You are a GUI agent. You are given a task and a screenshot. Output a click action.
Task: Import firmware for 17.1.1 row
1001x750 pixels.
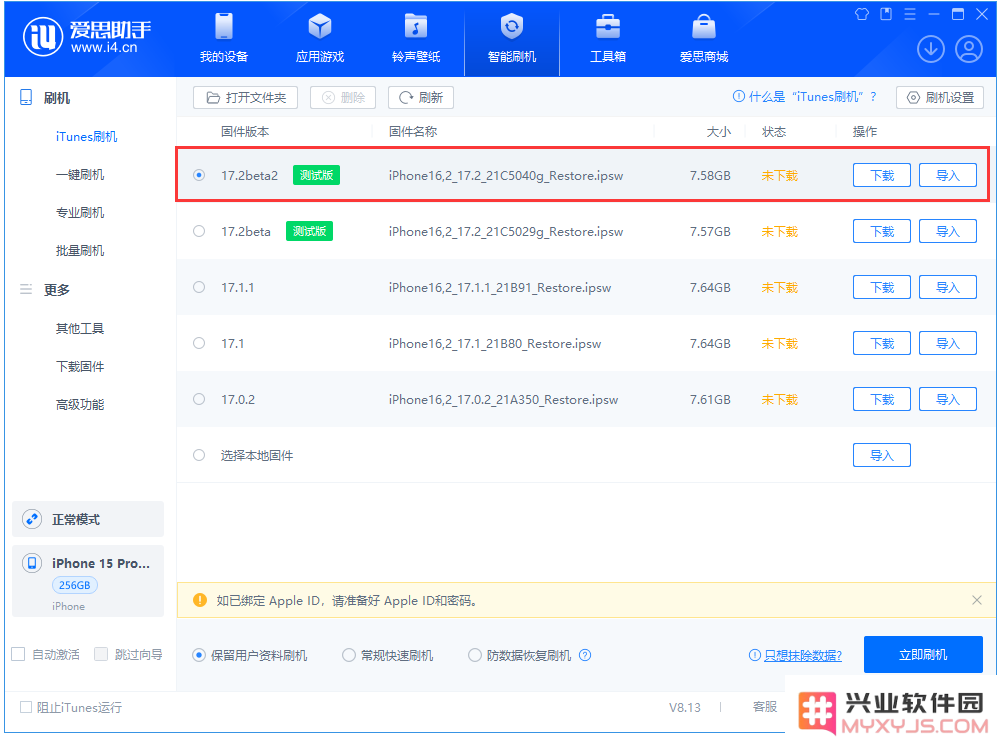tap(947, 287)
